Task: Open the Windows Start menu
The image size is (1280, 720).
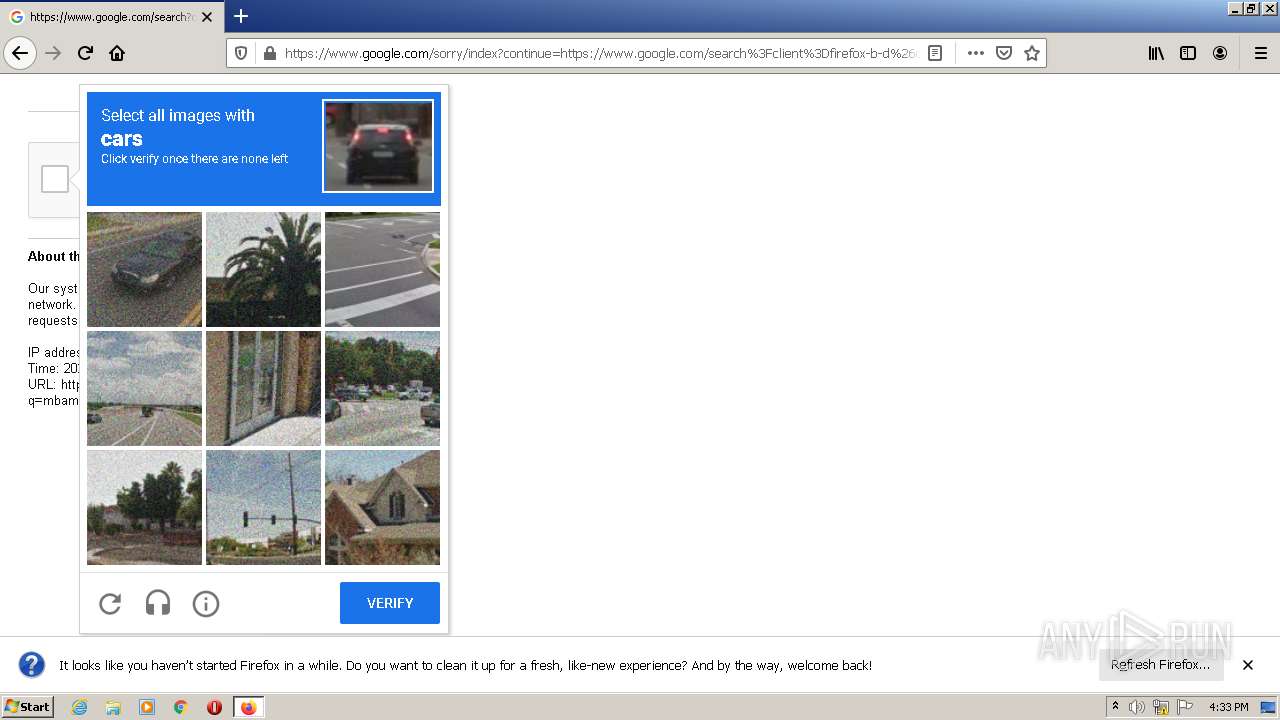Action: (x=27, y=707)
